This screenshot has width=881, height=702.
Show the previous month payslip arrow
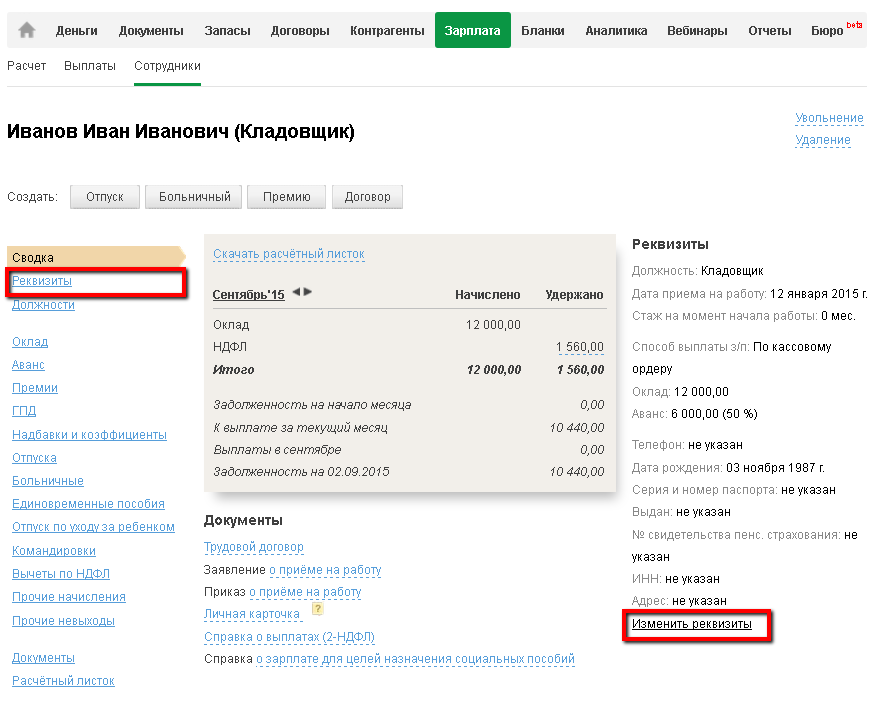click(x=296, y=292)
